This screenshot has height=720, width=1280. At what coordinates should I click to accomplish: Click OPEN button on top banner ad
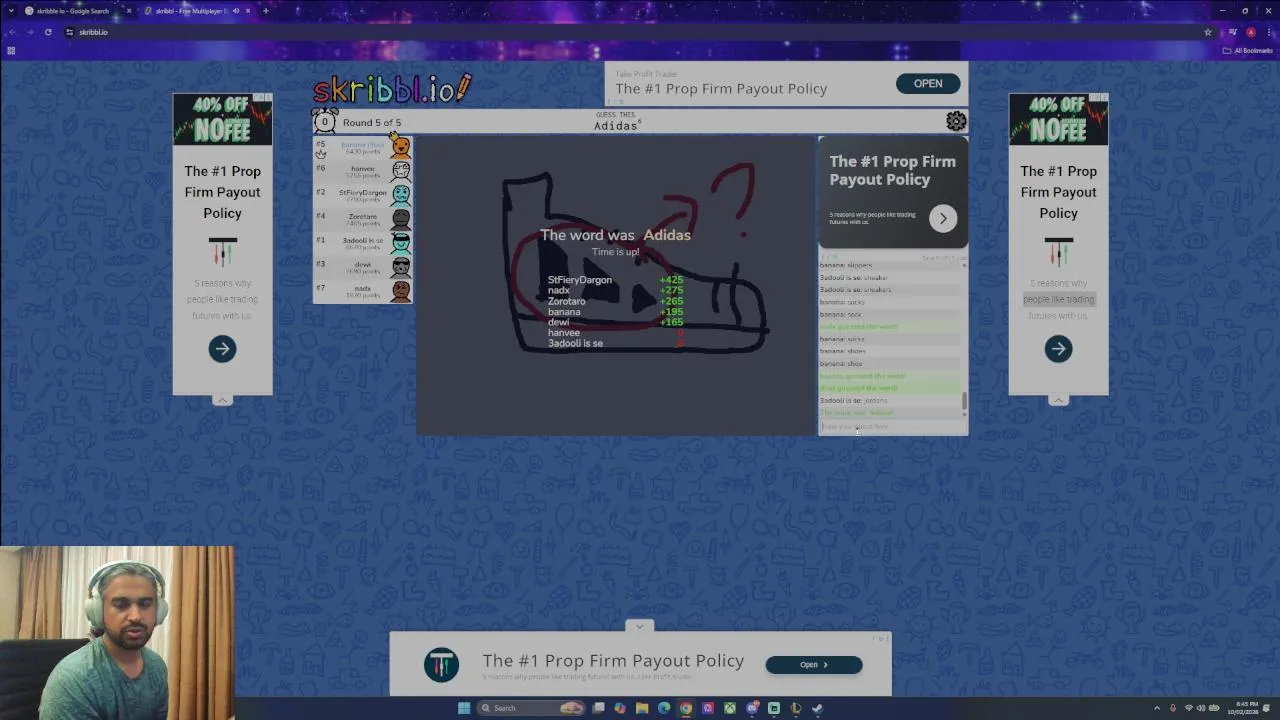(x=927, y=83)
